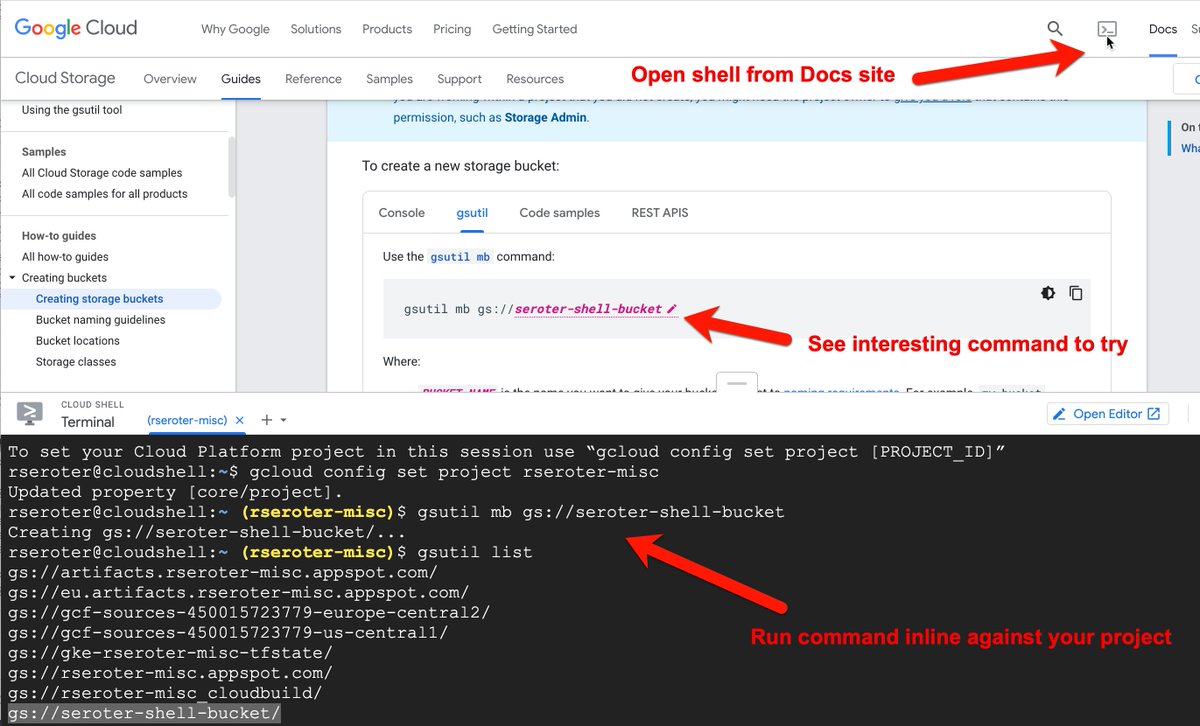Click the Google Cloud logo
This screenshot has width=1200, height=726.
[x=76, y=28]
